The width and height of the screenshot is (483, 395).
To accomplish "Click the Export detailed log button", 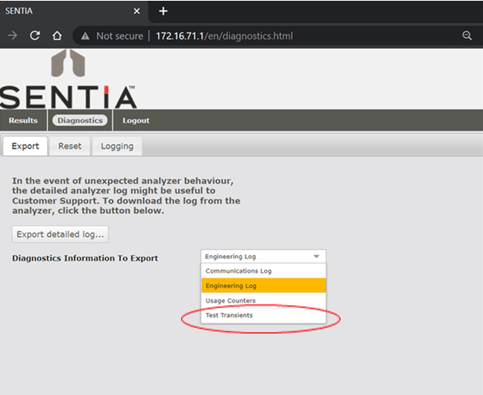I will point(60,234).
